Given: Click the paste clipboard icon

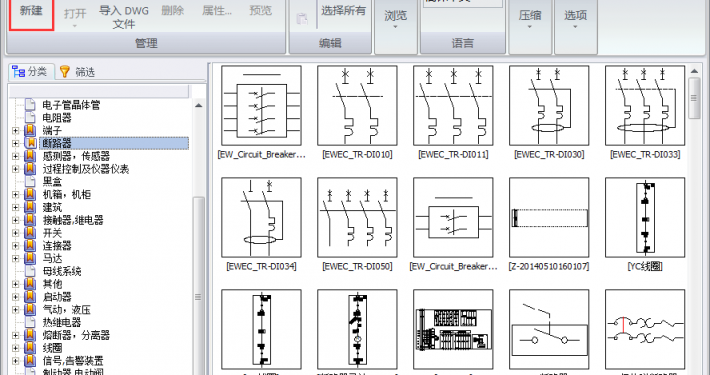Looking at the screenshot, I should pyautogui.click(x=302, y=19).
